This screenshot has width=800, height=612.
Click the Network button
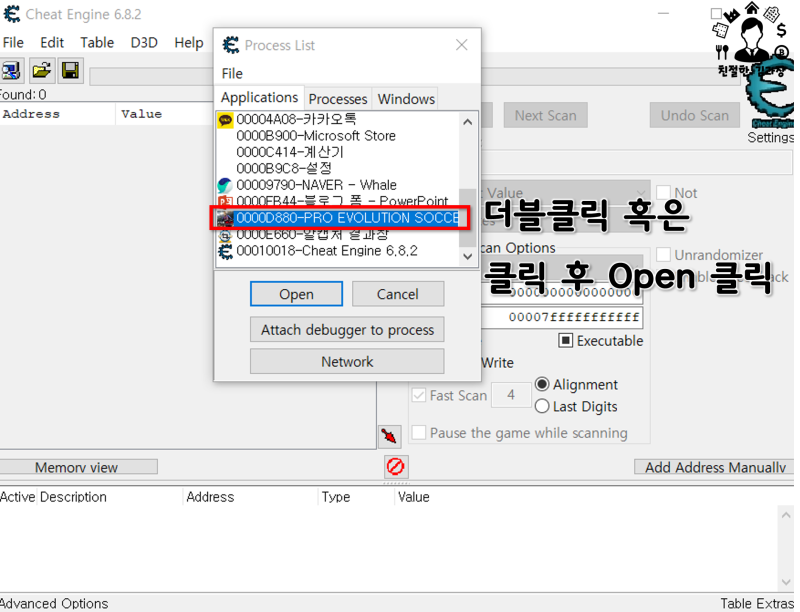[x=347, y=361]
